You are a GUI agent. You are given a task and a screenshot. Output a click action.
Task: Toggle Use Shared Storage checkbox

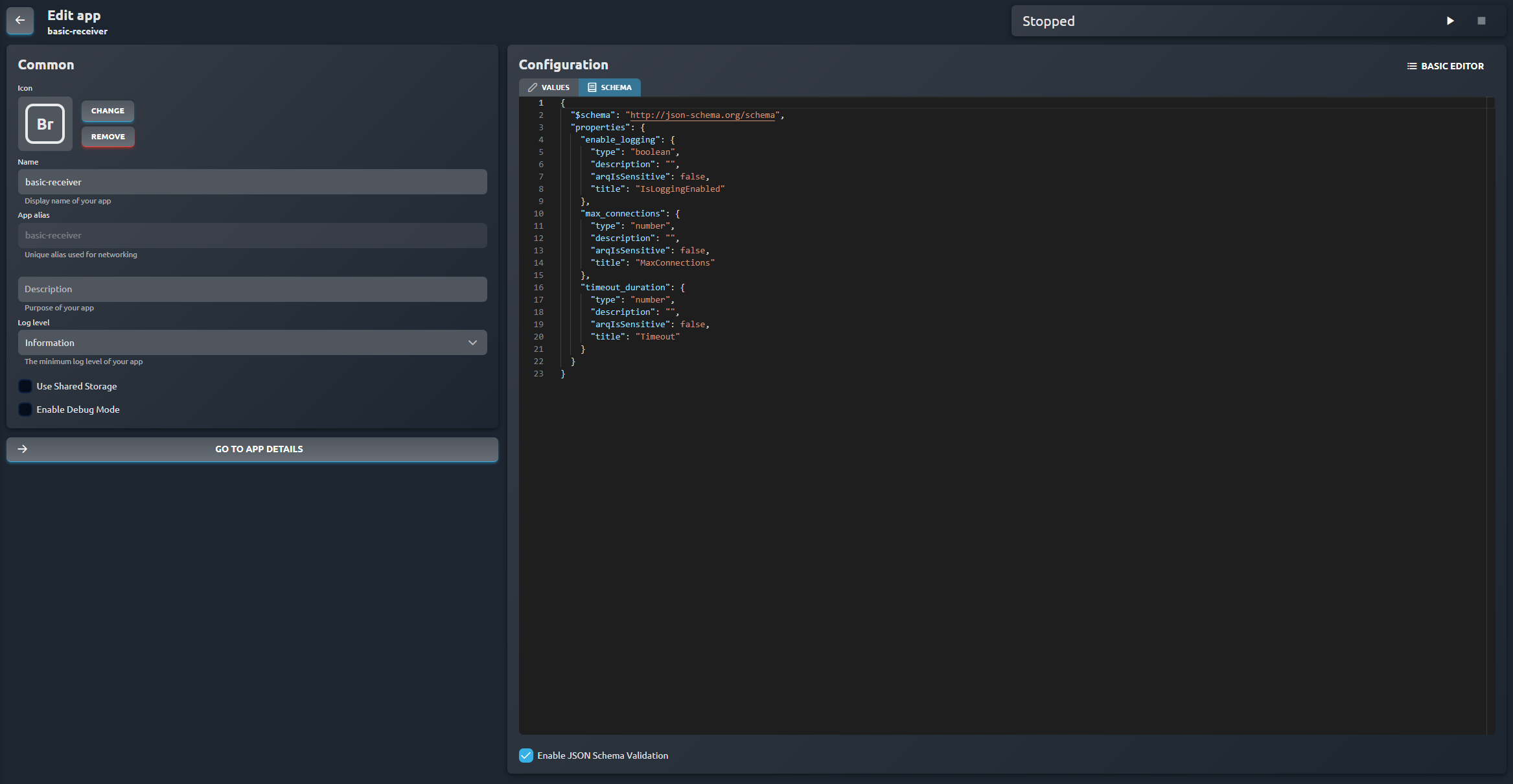point(25,386)
